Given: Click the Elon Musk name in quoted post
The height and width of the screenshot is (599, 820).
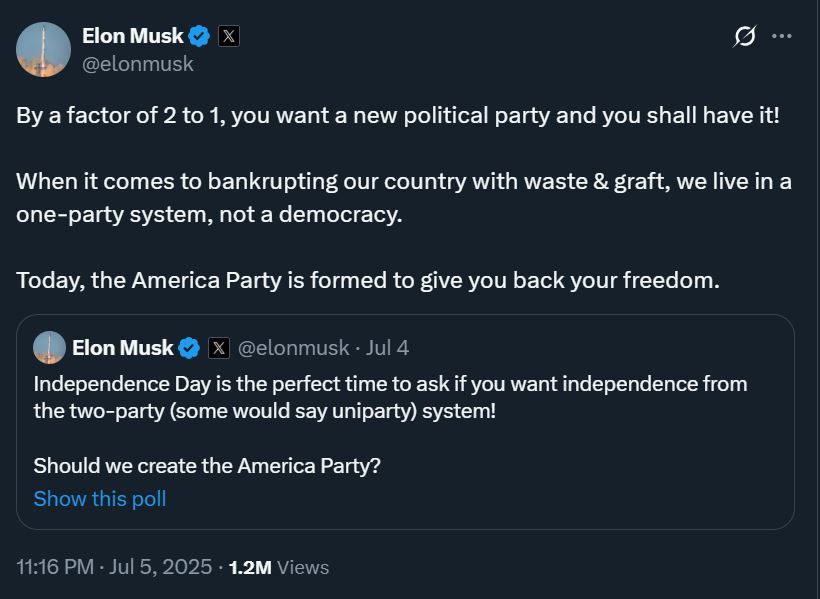Looking at the screenshot, I should (122, 348).
